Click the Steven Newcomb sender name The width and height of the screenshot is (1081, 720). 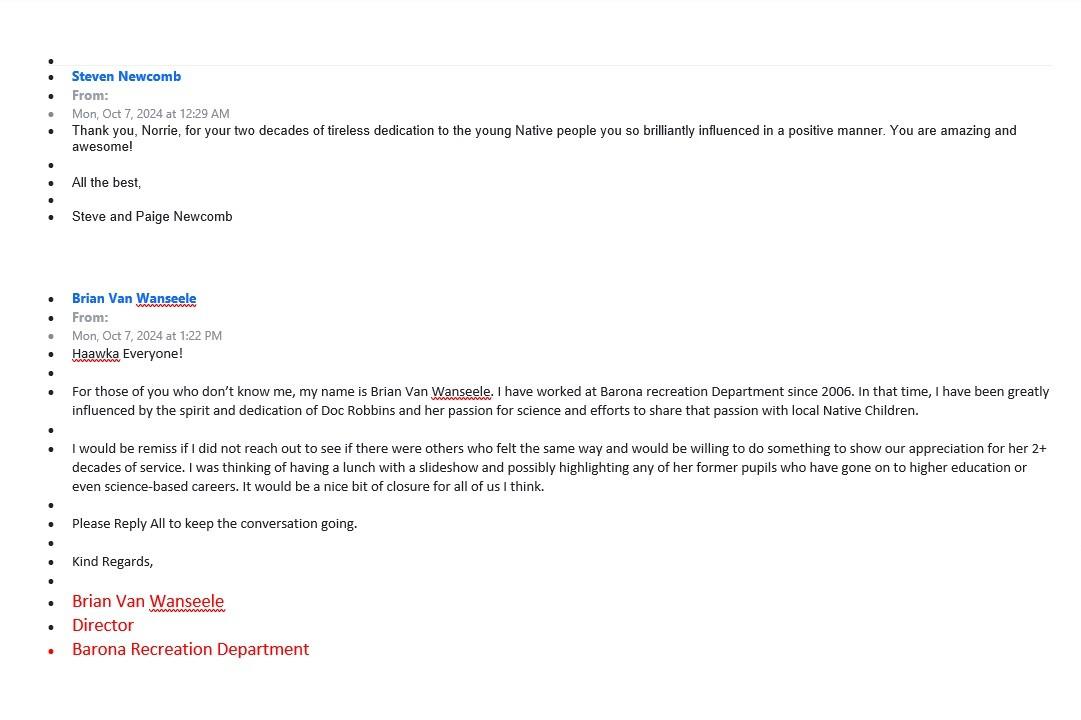[x=126, y=77]
